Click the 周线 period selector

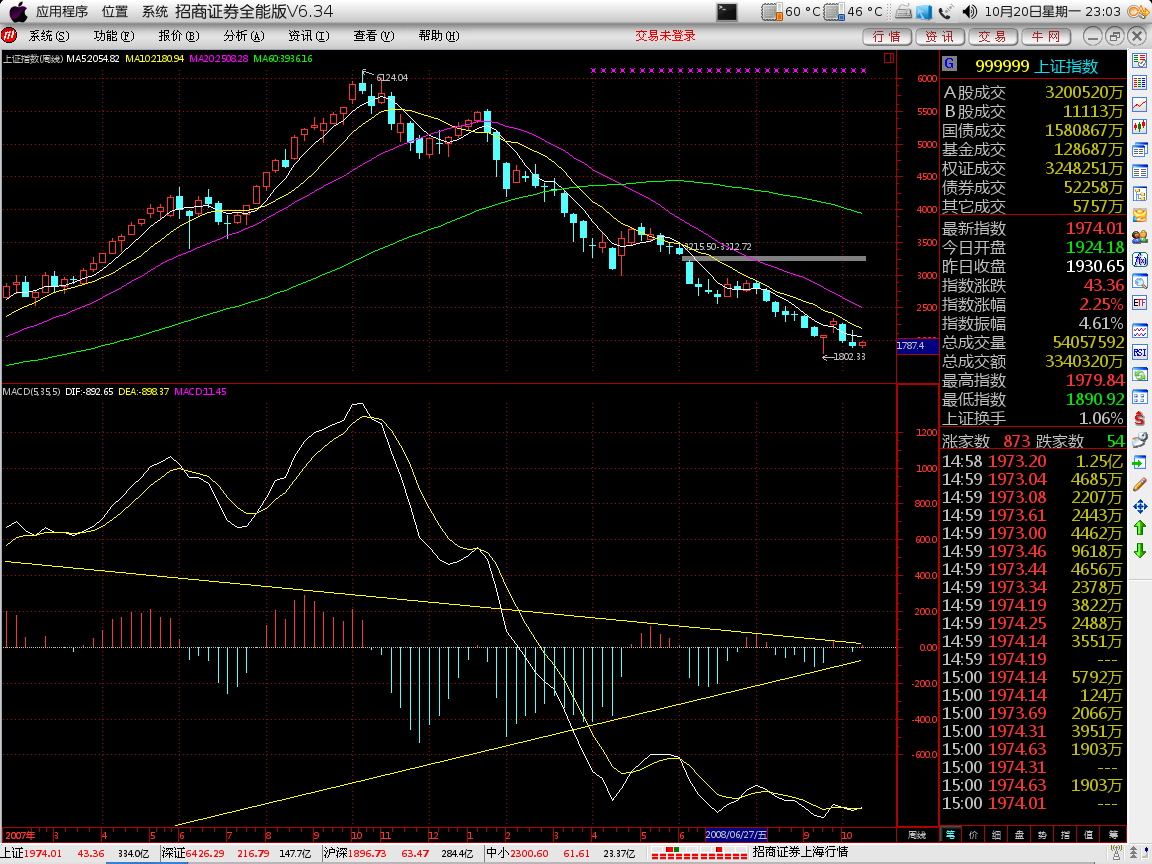point(917,835)
